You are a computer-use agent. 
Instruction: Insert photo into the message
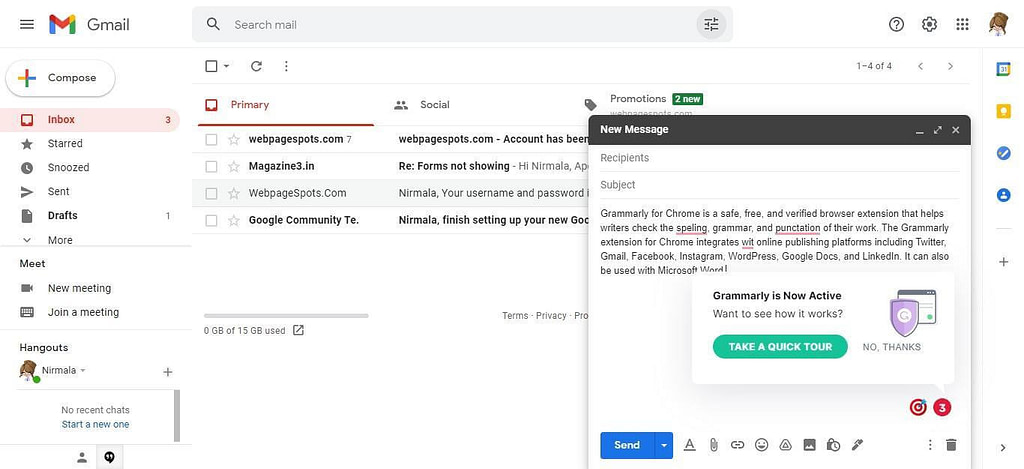[x=809, y=445]
